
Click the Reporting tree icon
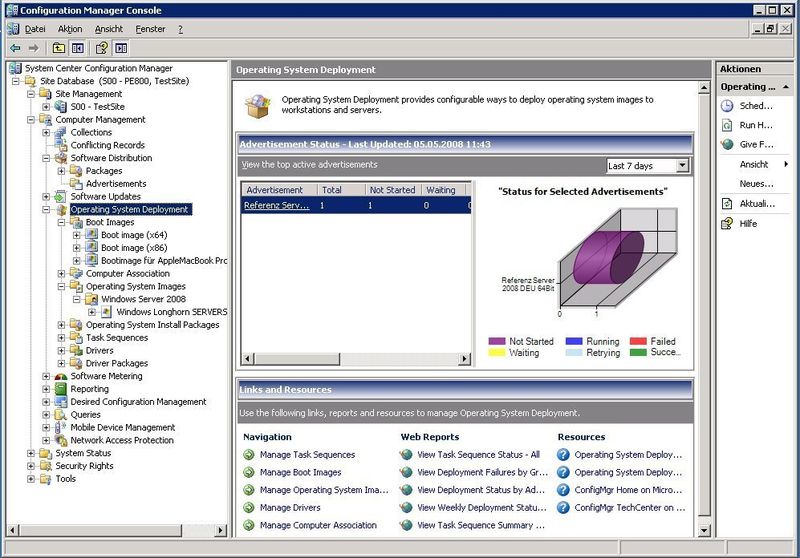[61, 389]
